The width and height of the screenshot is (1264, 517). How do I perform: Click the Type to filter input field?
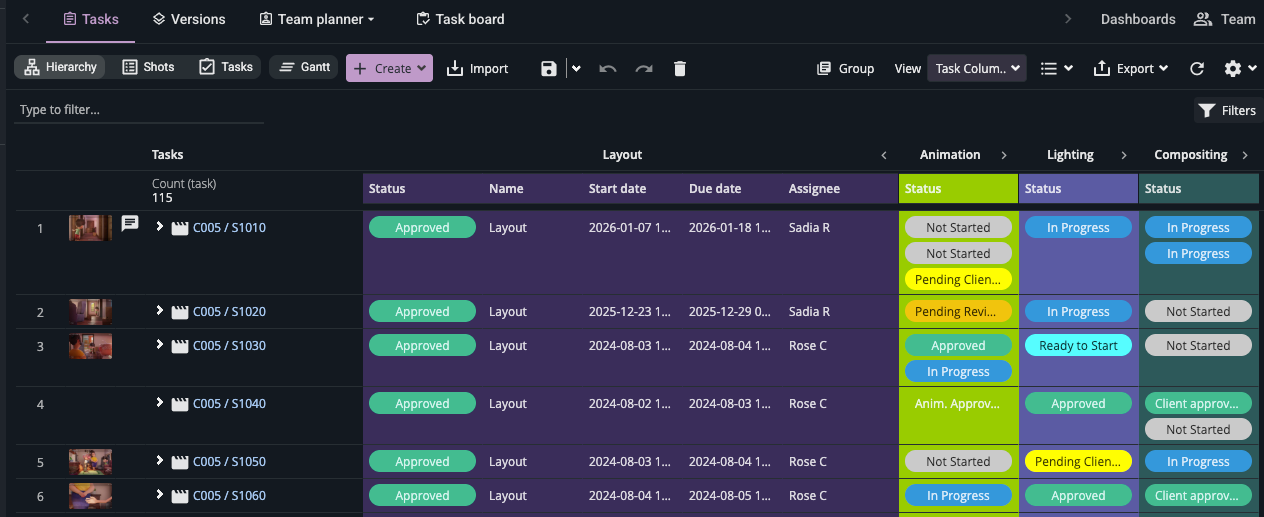click(x=139, y=110)
